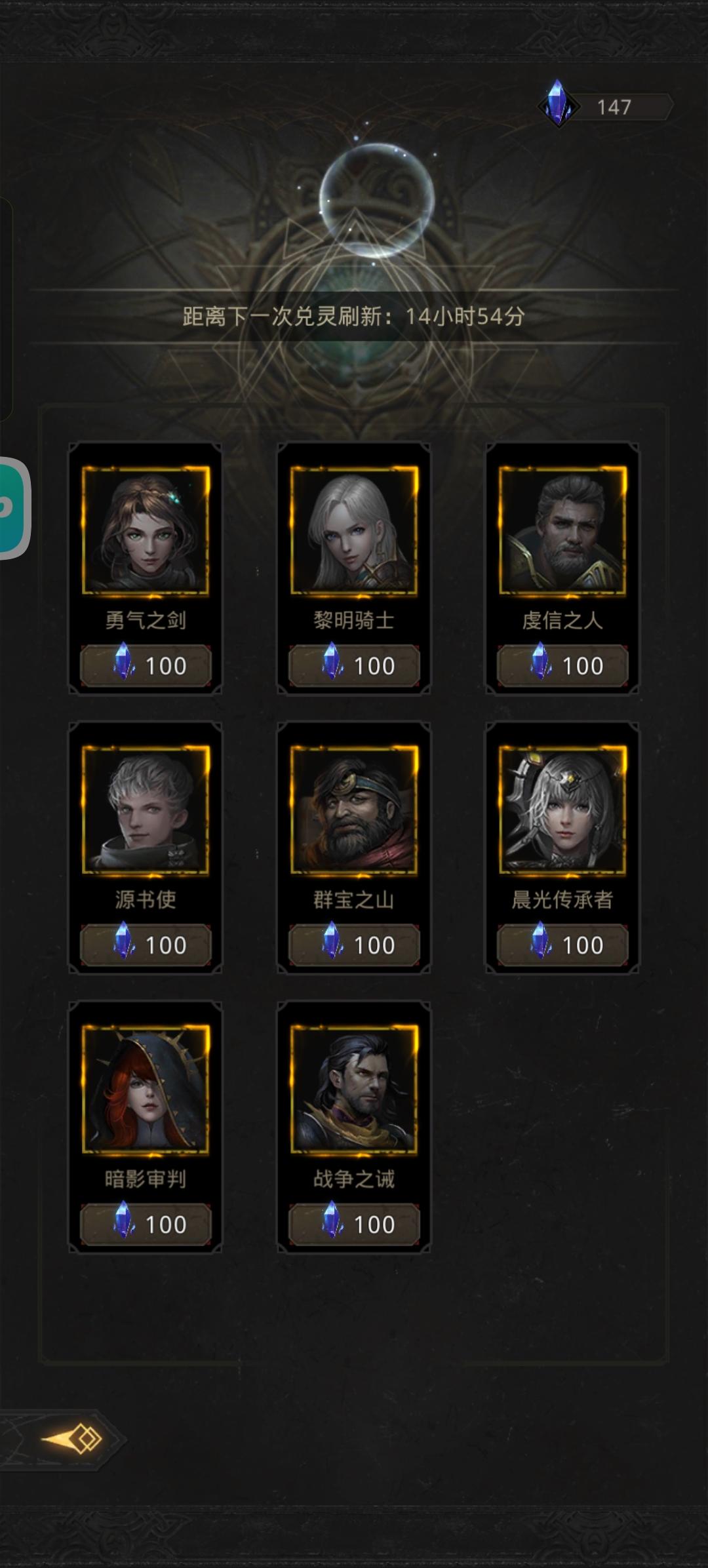Select the 黎明骑士 hero portrait

point(354,530)
